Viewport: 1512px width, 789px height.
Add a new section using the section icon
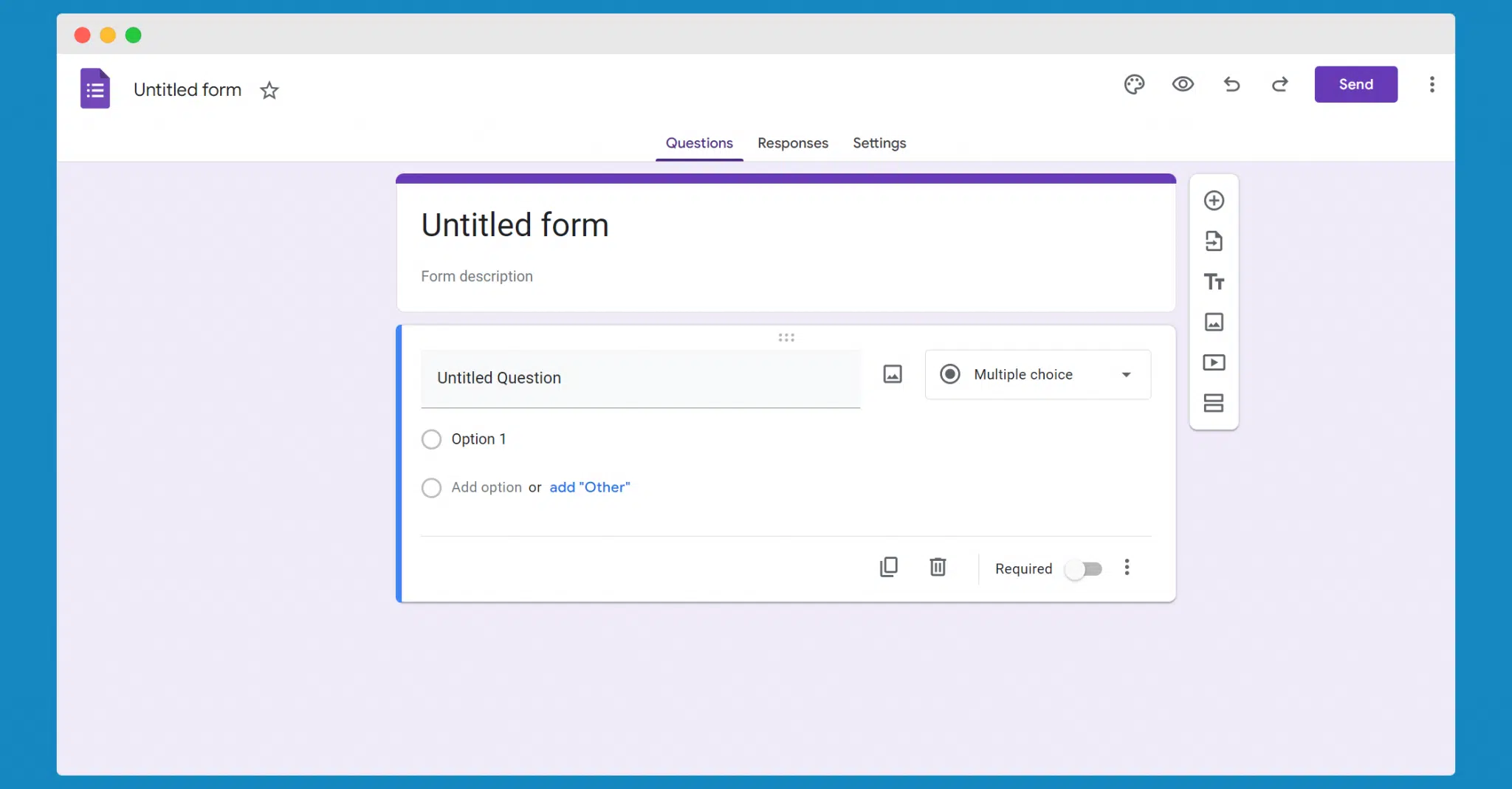pyautogui.click(x=1214, y=403)
